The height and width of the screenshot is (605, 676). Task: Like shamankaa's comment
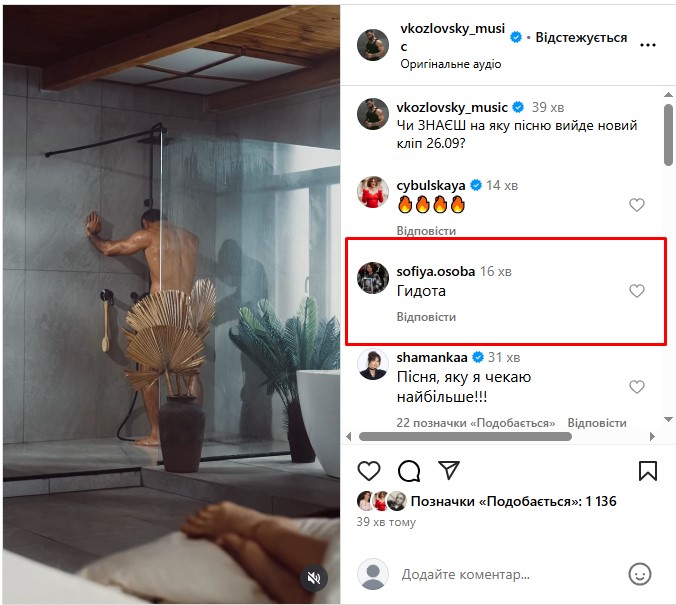coord(636,387)
